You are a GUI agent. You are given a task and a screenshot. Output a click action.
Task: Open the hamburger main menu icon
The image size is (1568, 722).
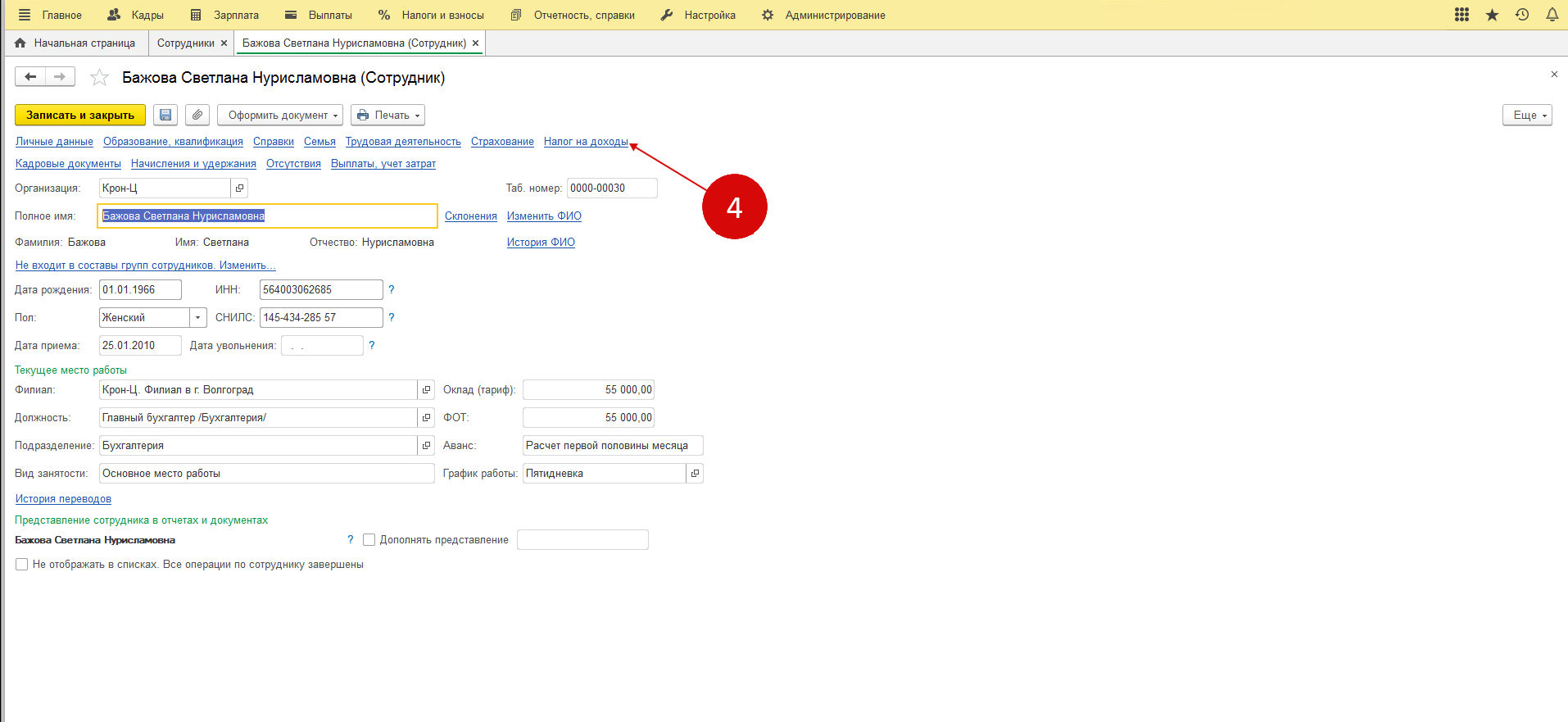[x=25, y=15]
